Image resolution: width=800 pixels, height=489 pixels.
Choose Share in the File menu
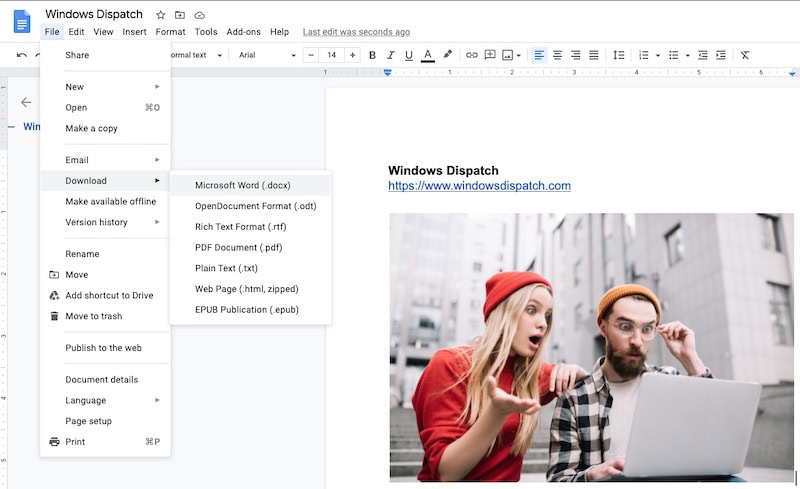click(105, 55)
